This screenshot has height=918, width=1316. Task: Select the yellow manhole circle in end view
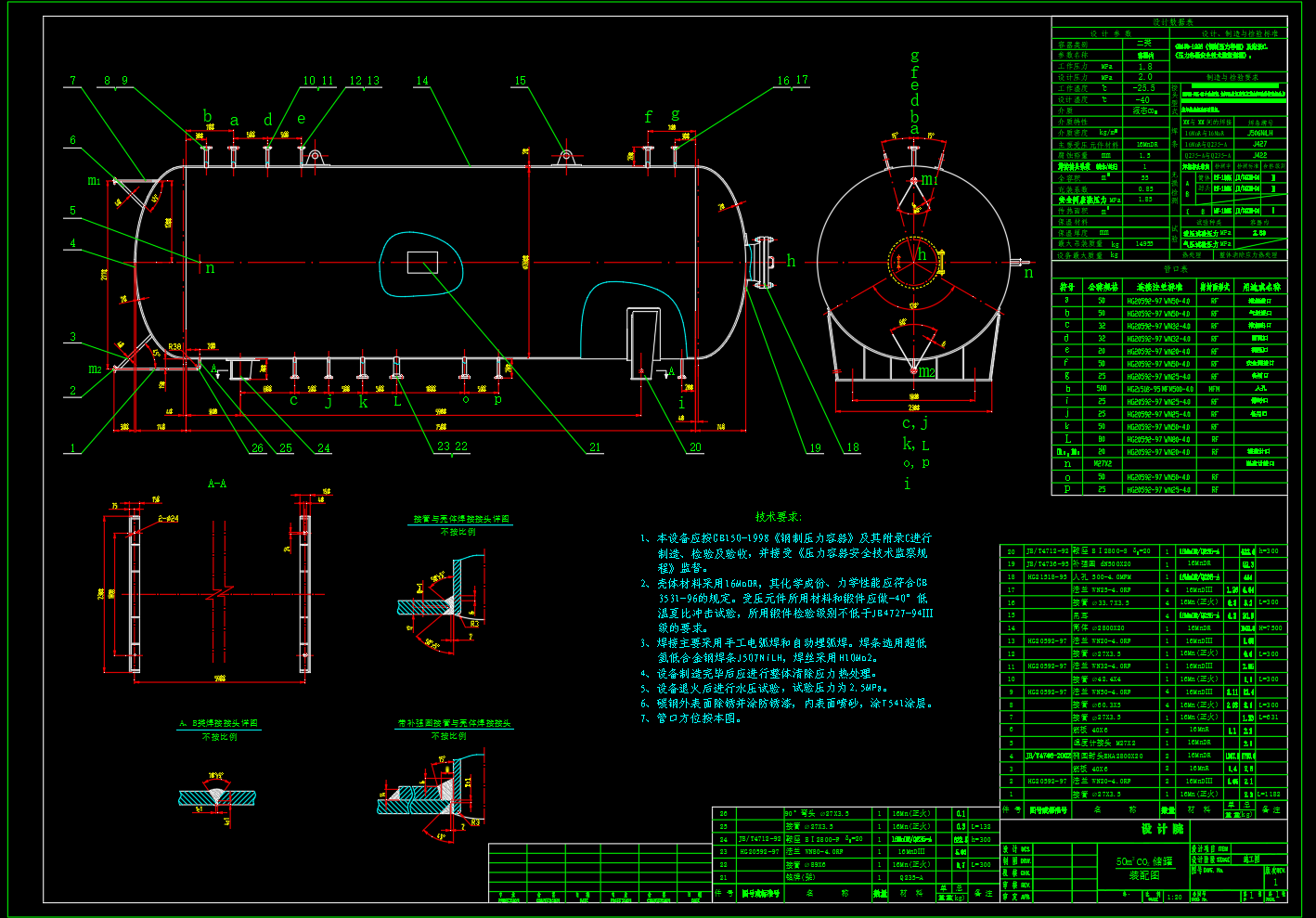914,263
